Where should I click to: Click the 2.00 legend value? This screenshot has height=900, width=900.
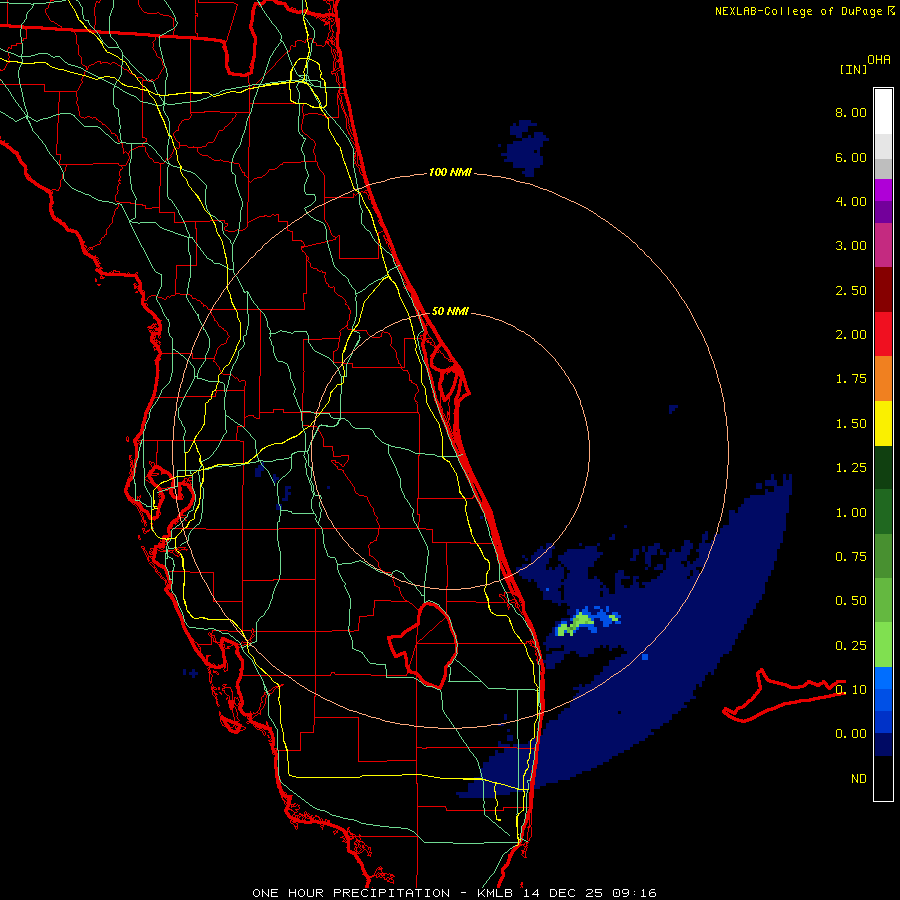pos(851,335)
